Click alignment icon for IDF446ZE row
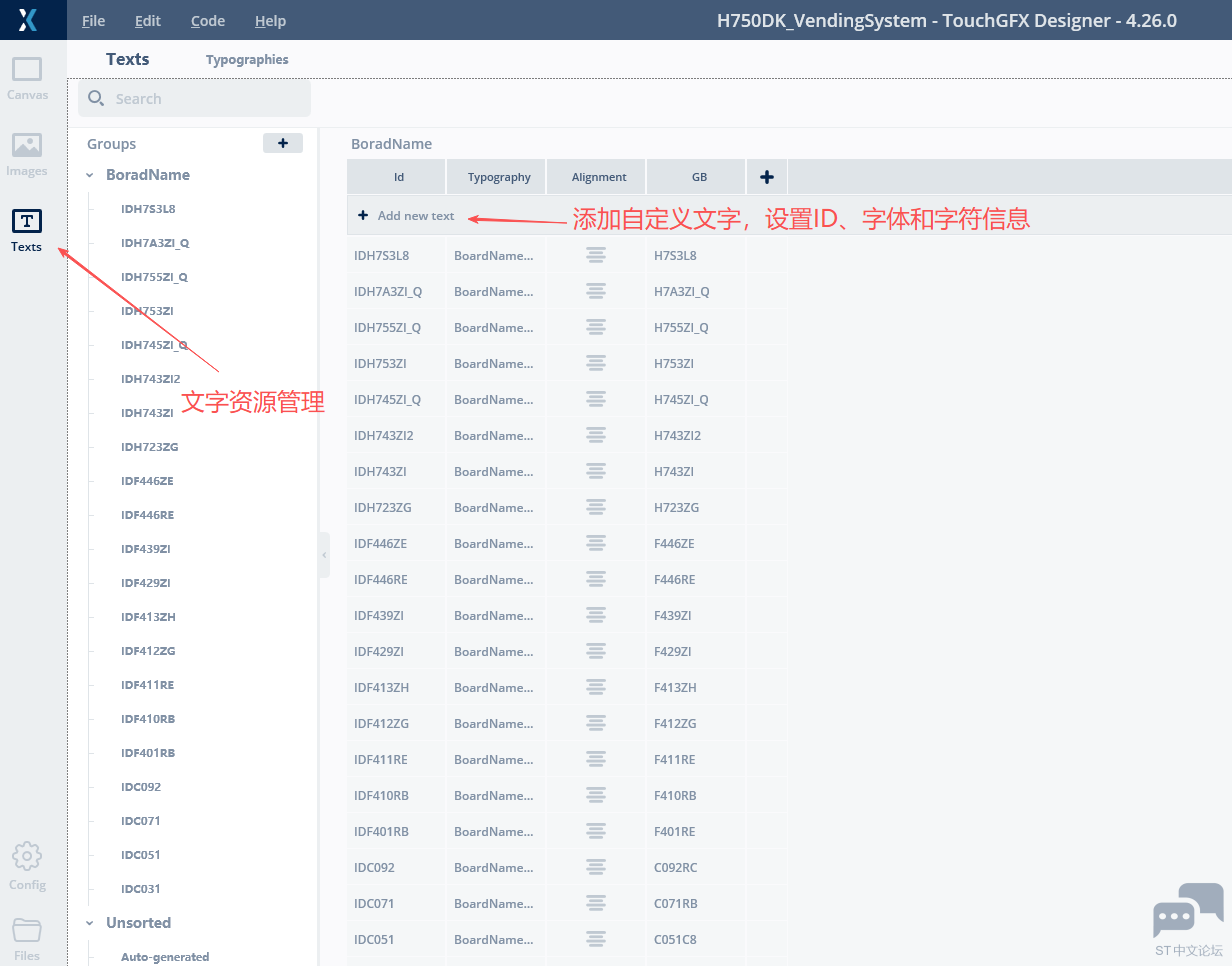This screenshot has height=966, width=1232. click(596, 544)
